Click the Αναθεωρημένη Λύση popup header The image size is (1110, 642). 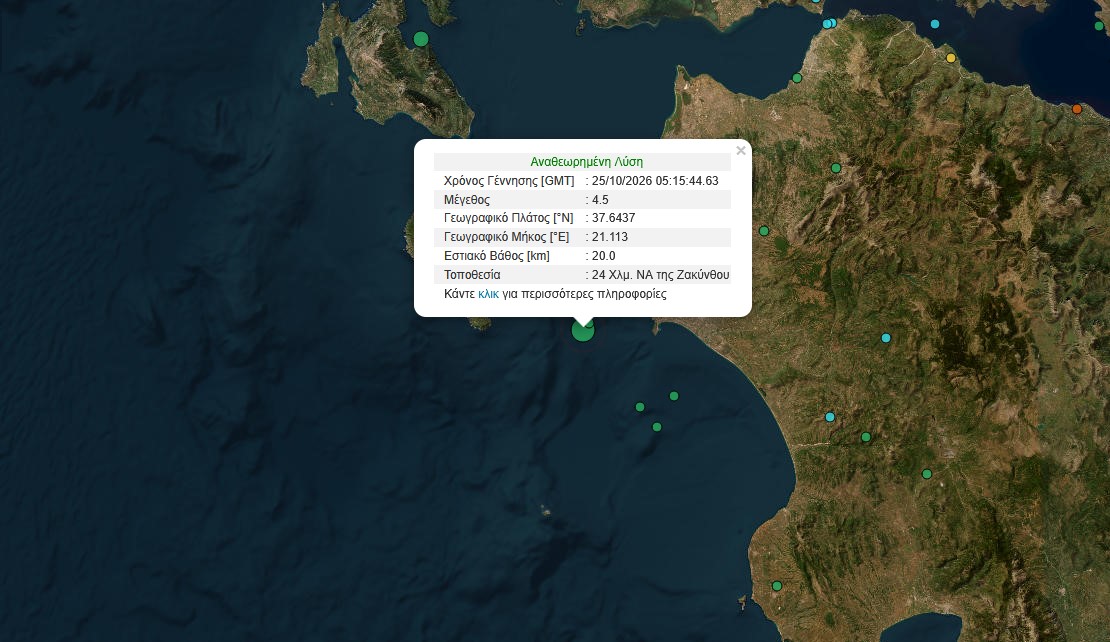coord(586,161)
